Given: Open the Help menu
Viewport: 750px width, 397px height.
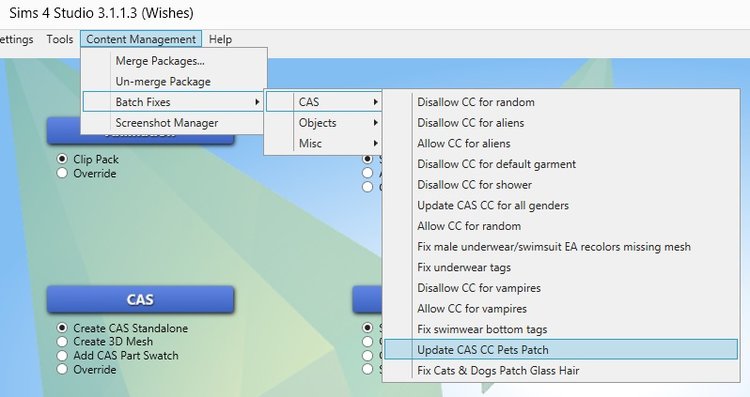Looking at the screenshot, I should click(221, 39).
